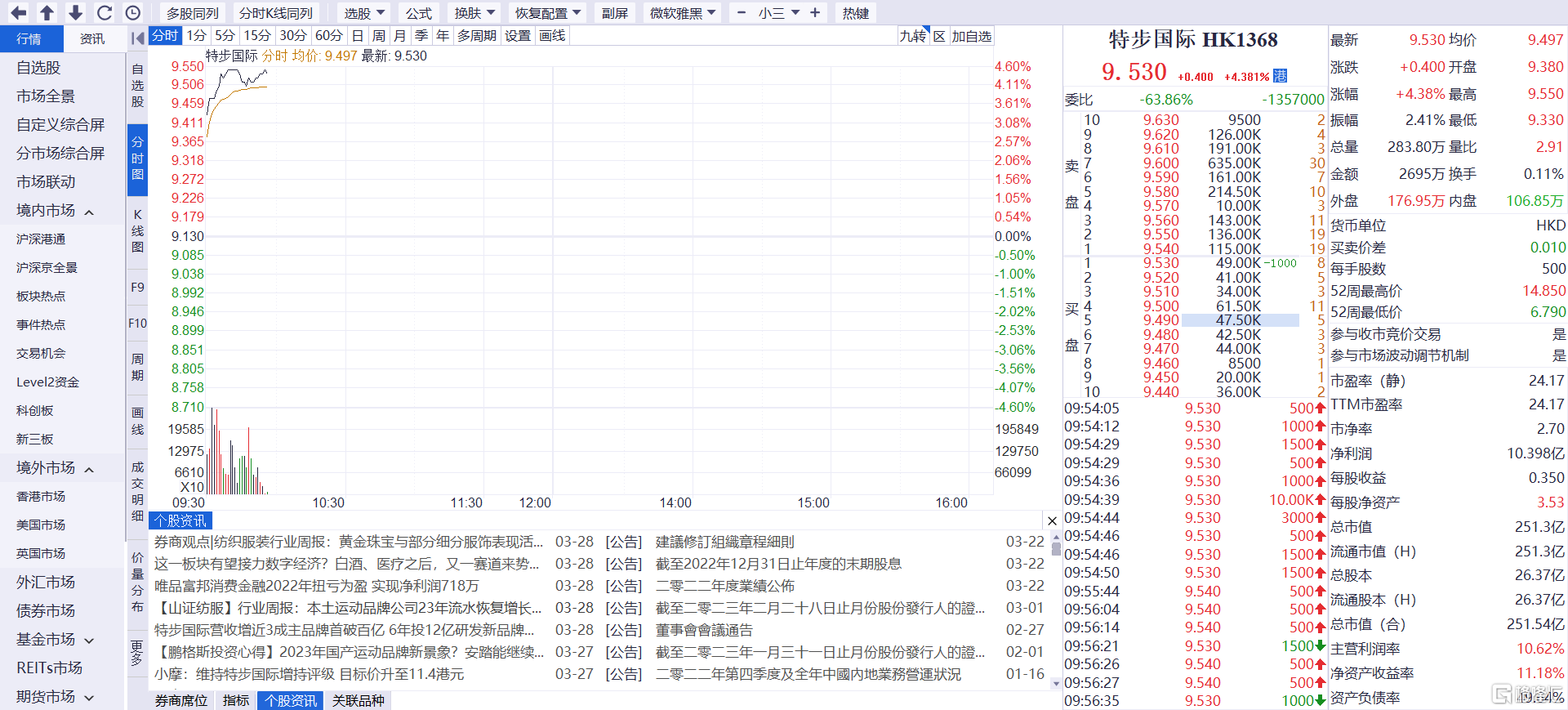Close the 个股资讯 news panel
This screenshot has height=710, width=1568.
click(x=1052, y=520)
